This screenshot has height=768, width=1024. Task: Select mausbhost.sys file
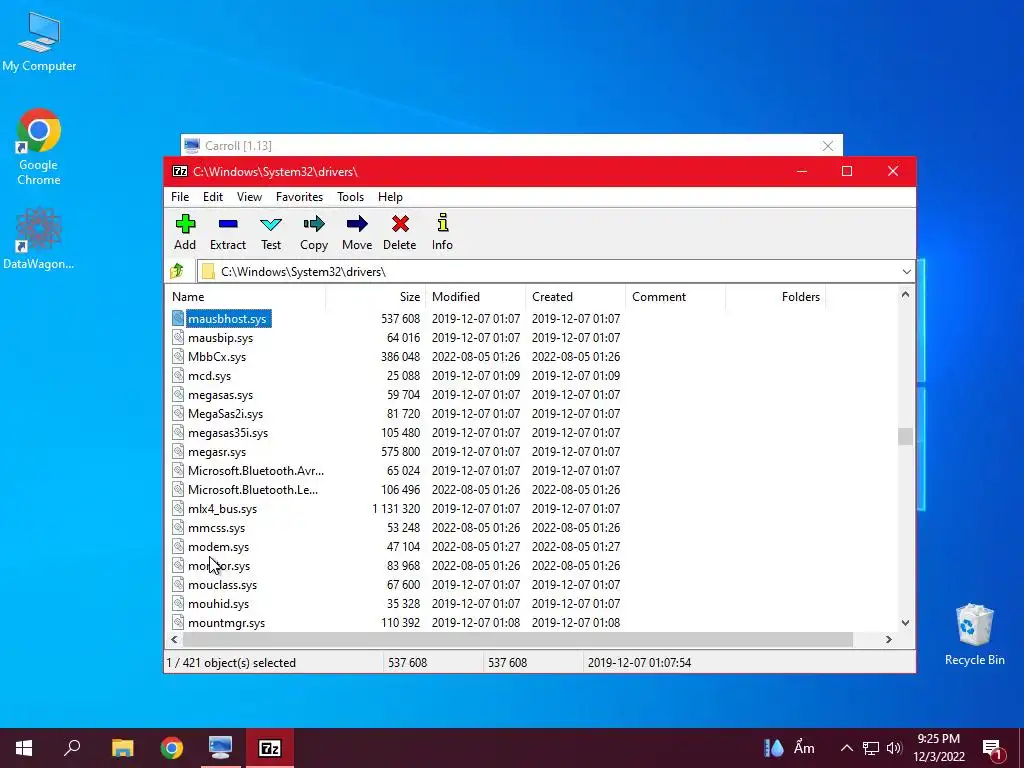[x=227, y=319]
